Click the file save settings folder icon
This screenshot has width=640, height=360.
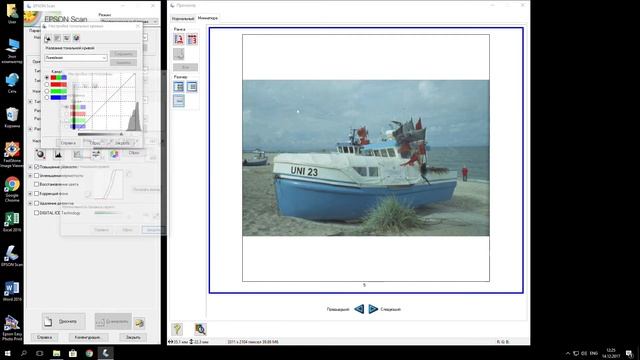pos(140,322)
